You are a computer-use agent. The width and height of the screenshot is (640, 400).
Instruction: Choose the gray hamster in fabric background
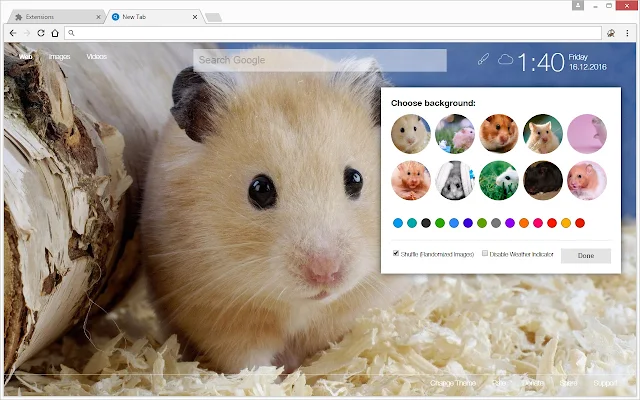click(x=455, y=180)
